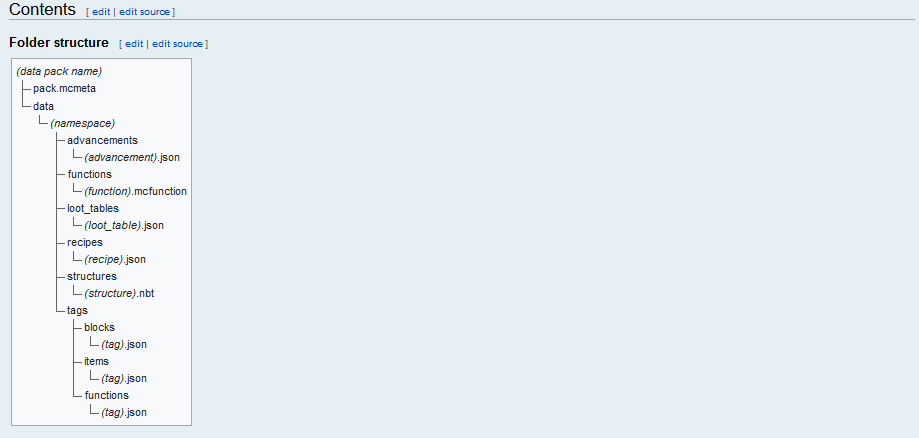Viewport: 919px width, 438px height.
Task: Click the blocks subfolder under tags
Action: pos(100,327)
